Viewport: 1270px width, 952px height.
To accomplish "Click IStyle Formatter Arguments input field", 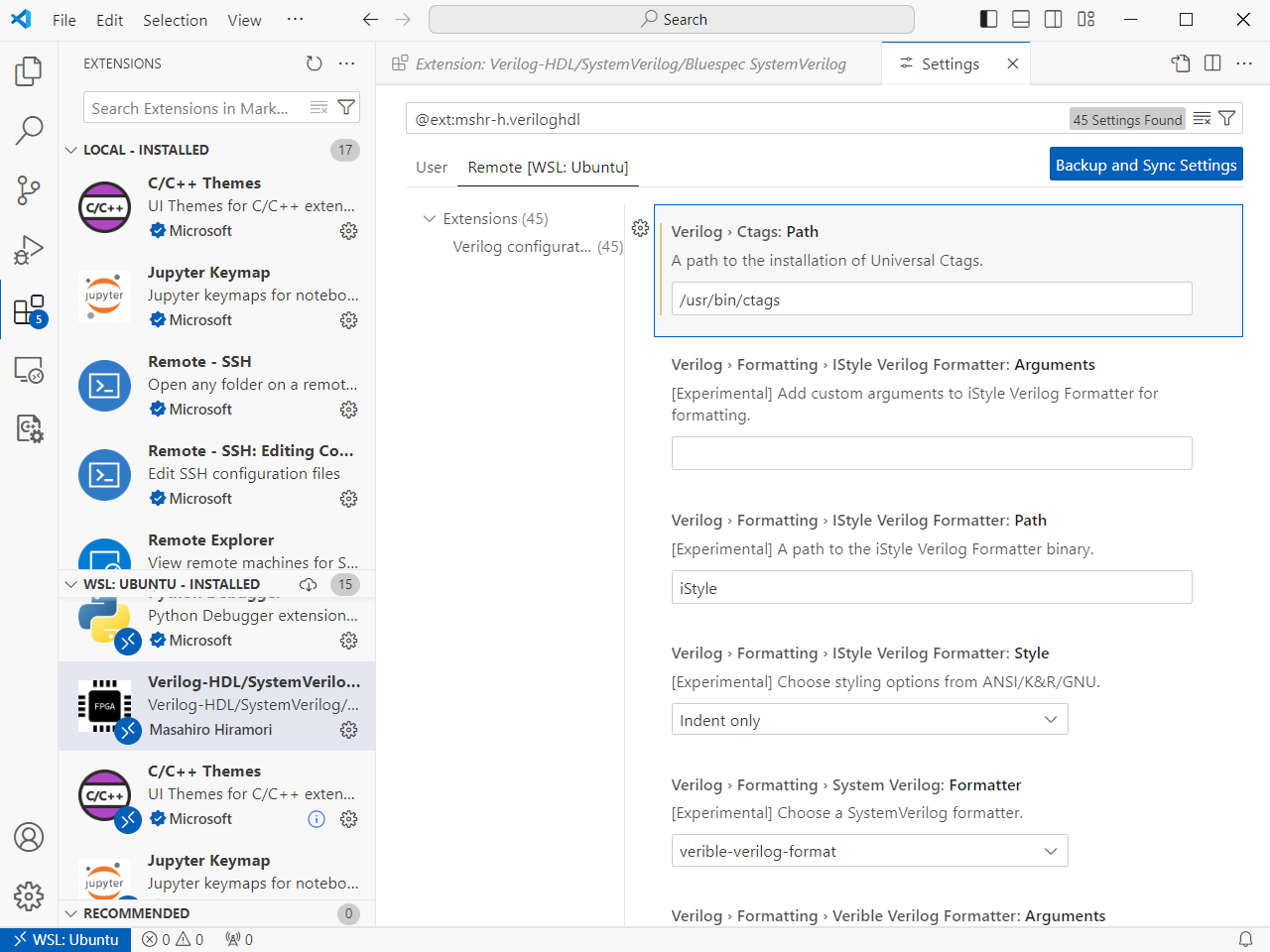I will point(932,453).
